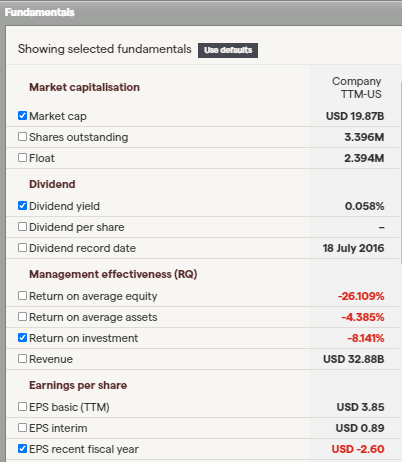Check the Revenue checkbox

(22, 359)
